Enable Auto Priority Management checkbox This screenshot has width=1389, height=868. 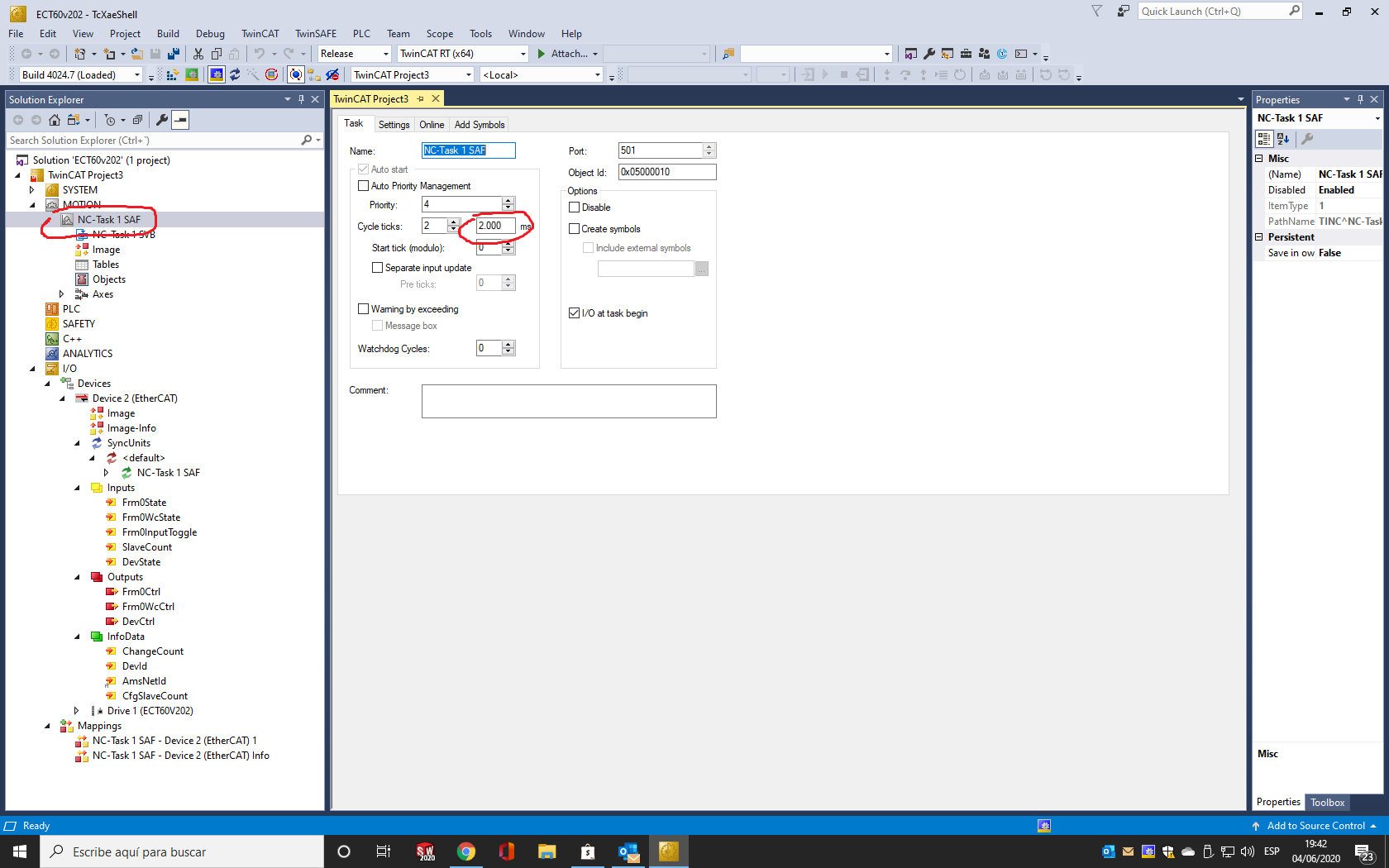click(x=363, y=186)
